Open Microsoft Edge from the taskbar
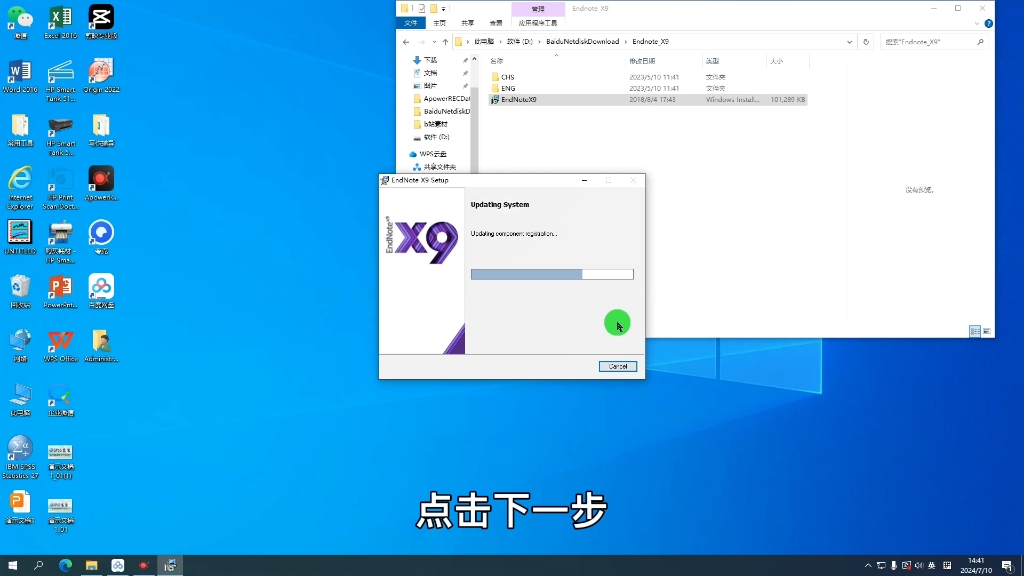Screen dimensions: 1024x576 pyautogui.click(x=65, y=566)
